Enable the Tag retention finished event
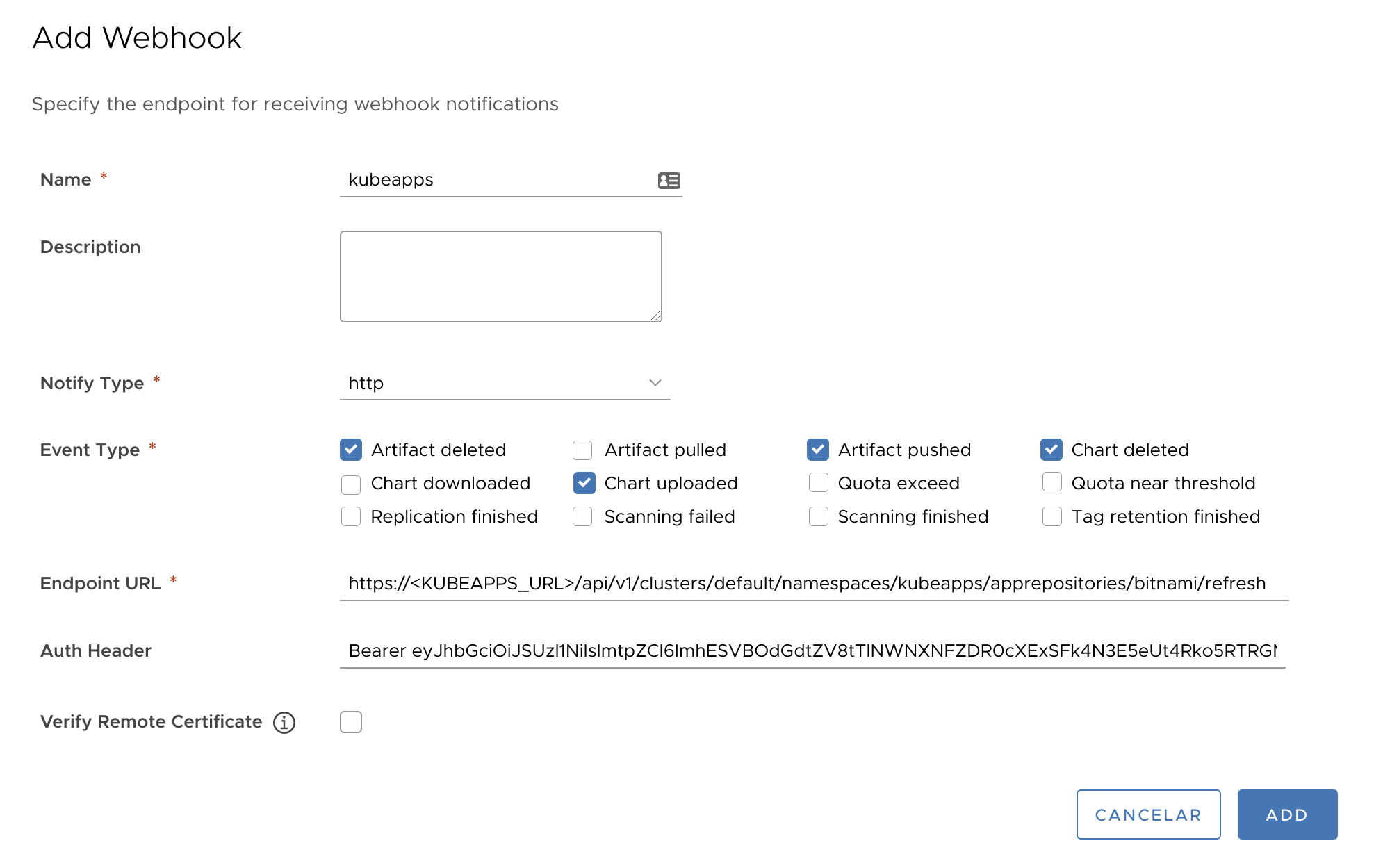Image resolution: width=1383 pixels, height=868 pixels. tap(1051, 516)
